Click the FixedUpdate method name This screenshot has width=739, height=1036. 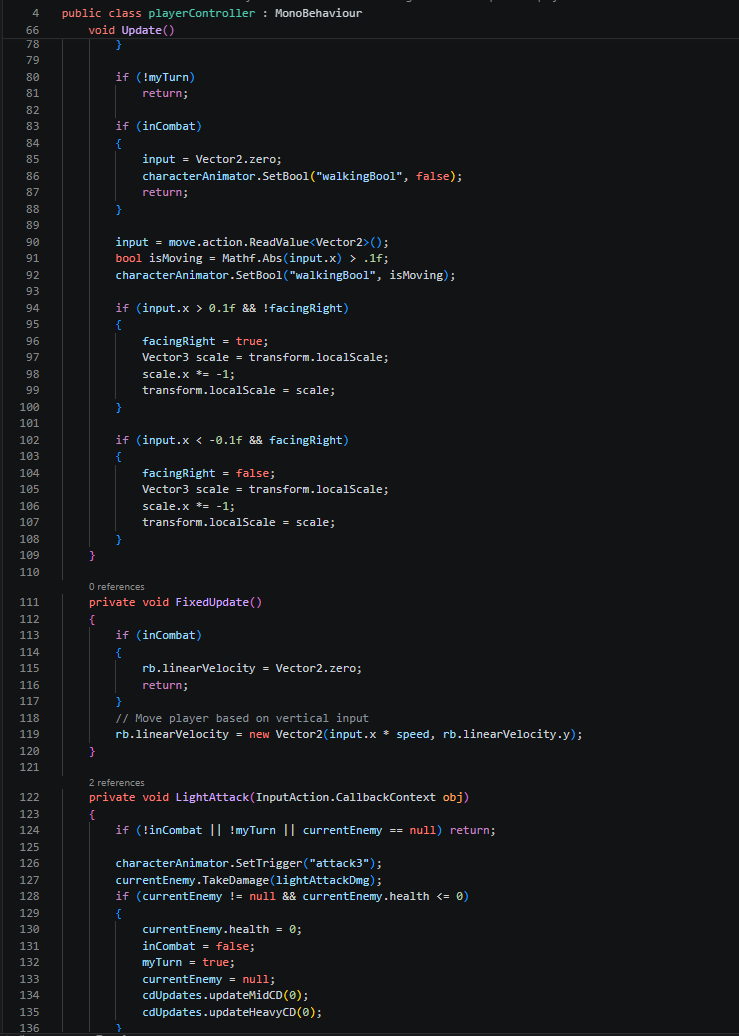tap(212, 603)
